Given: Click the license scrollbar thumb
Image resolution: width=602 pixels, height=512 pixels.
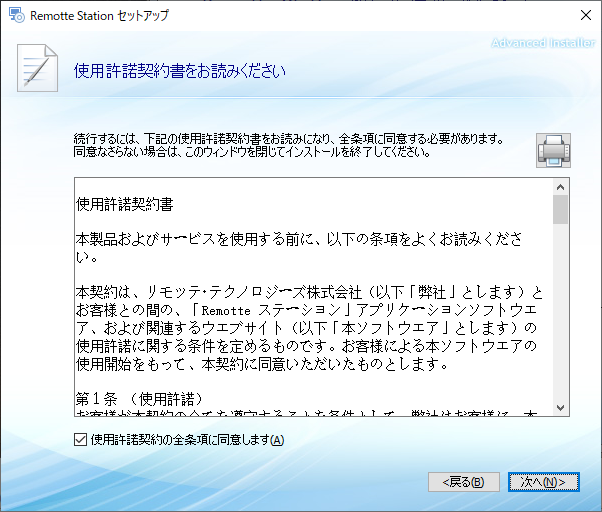Looking at the screenshot, I should 561,210.
